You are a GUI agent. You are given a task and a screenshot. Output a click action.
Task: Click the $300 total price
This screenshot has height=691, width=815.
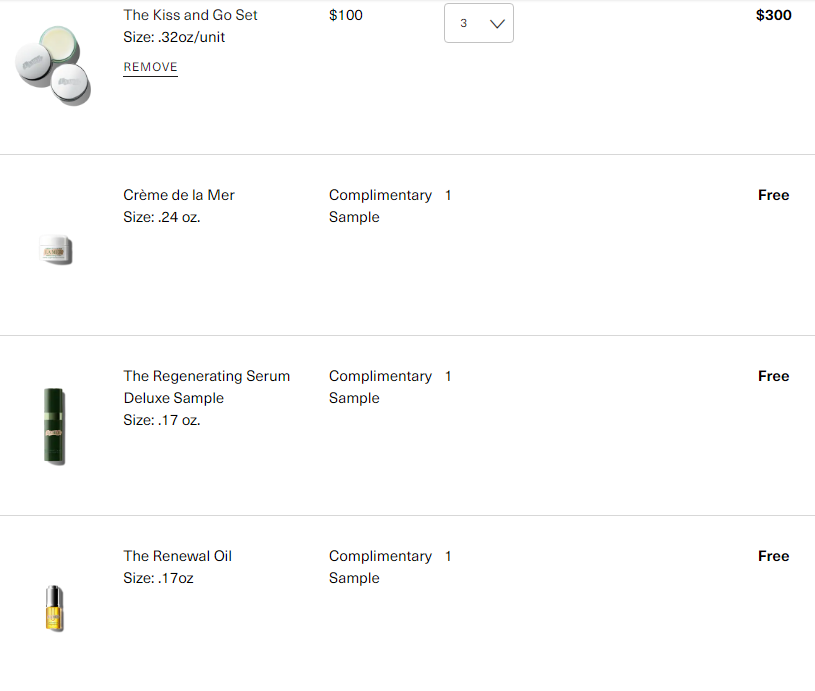click(x=773, y=15)
